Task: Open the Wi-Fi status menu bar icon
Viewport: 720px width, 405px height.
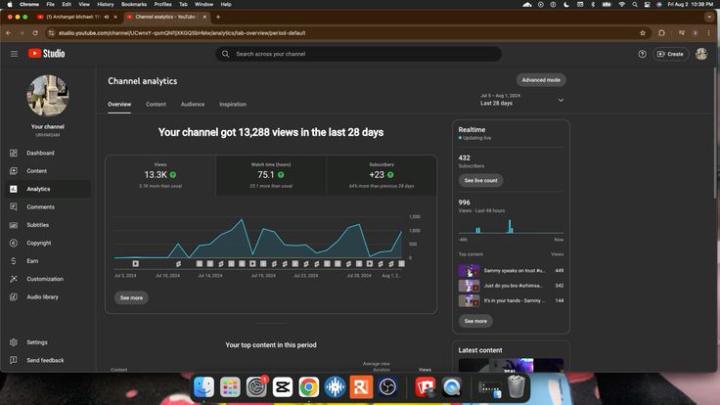Action: point(622,4)
